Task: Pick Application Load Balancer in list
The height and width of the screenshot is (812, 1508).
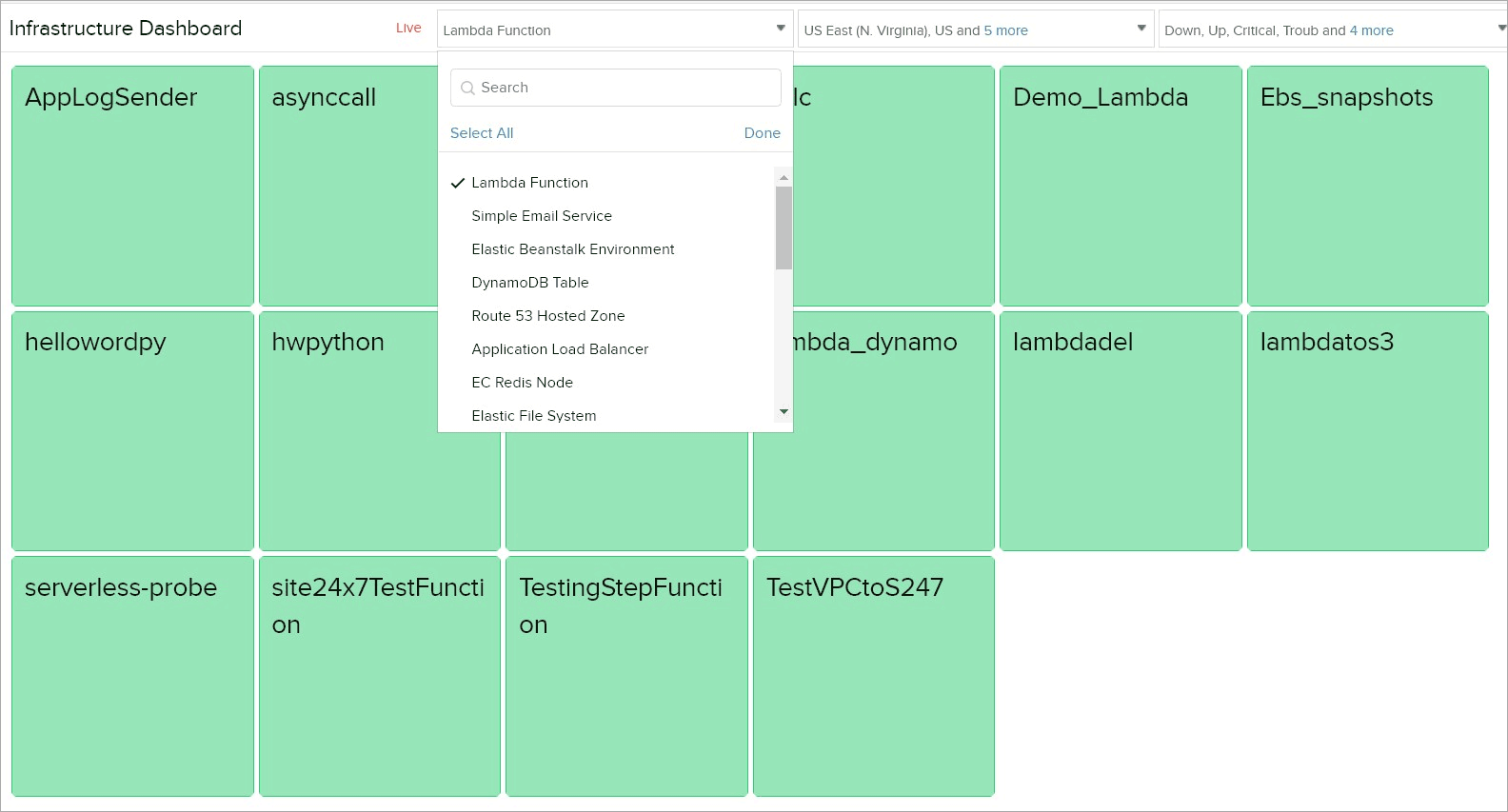Action: pos(560,349)
